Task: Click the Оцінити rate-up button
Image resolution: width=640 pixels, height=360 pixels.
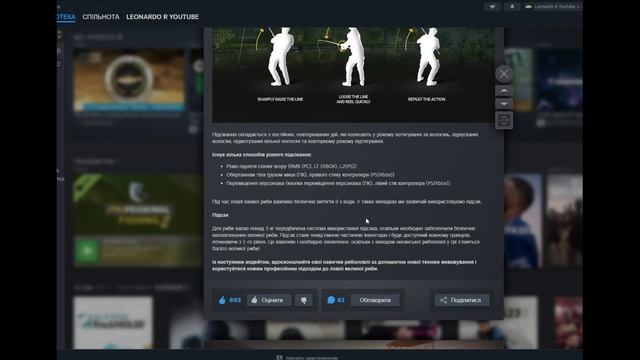Action: coord(269,300)
